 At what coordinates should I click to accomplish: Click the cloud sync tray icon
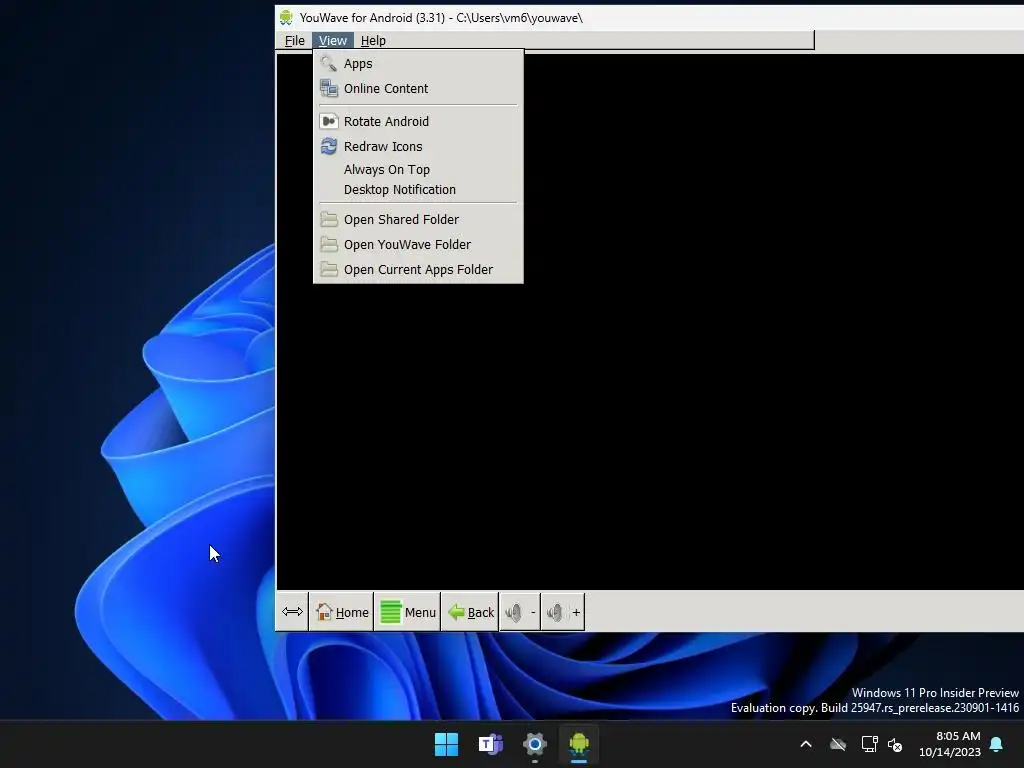(x=838, y=744)
